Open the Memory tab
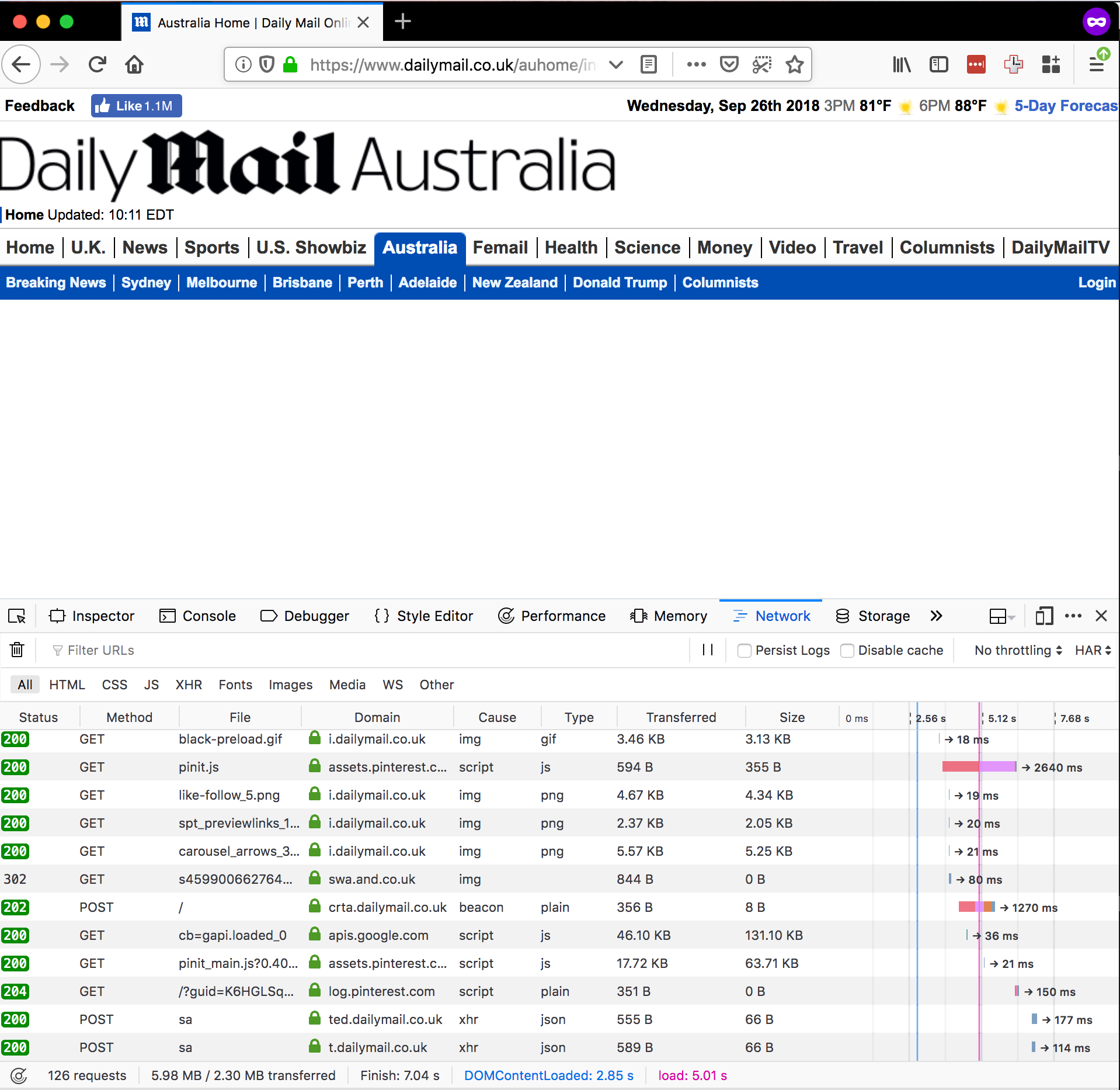This screenshot has height=1090, width=1120. 669,616
